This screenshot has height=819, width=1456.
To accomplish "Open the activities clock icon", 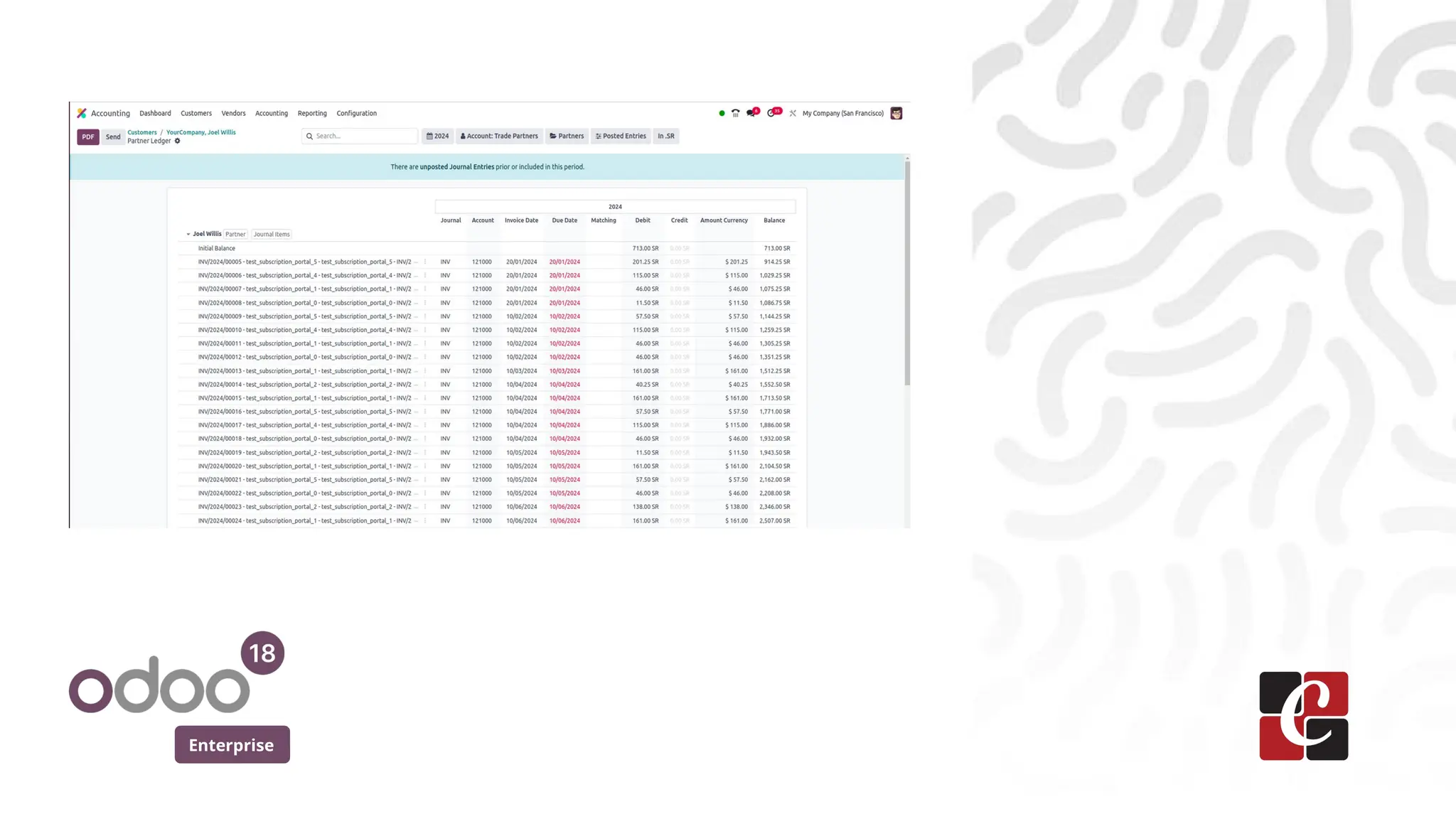I will [x=771, y=113].
